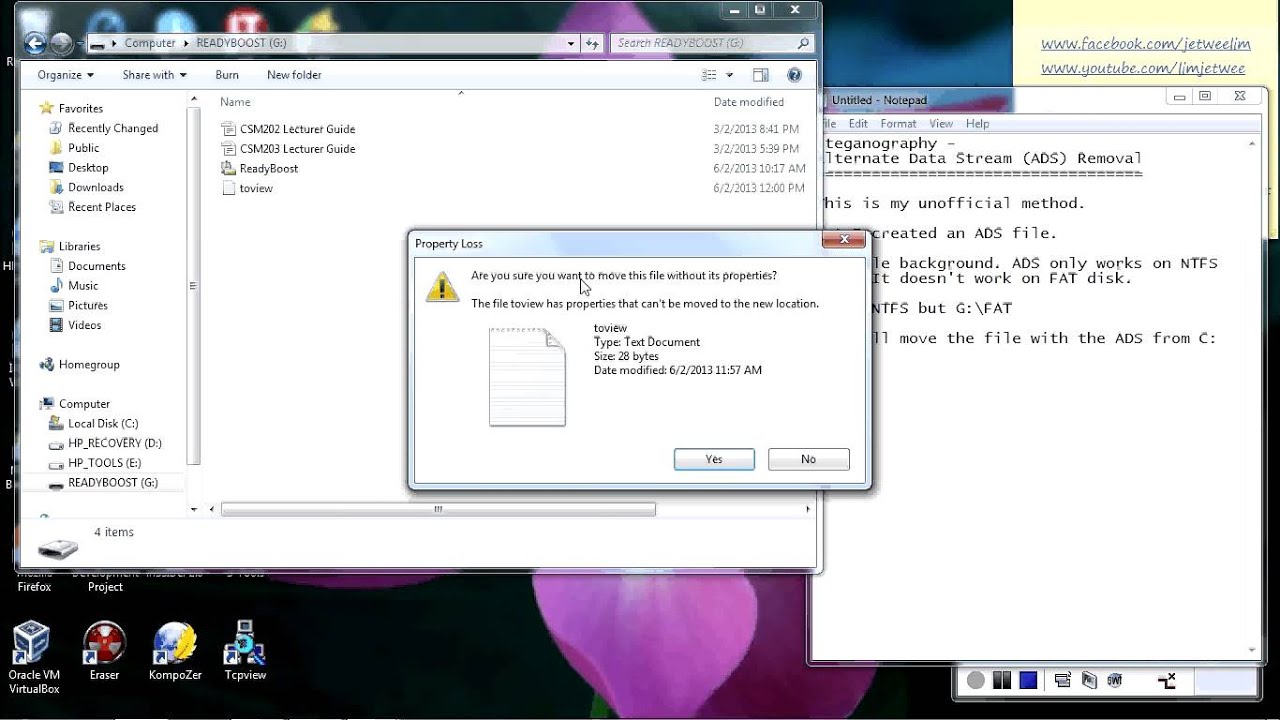The height and width of the screenshot is (720, 1280).
Task: Open Eraser desktop shortcut
Action: pyautogui.click(x=104, y=652)
